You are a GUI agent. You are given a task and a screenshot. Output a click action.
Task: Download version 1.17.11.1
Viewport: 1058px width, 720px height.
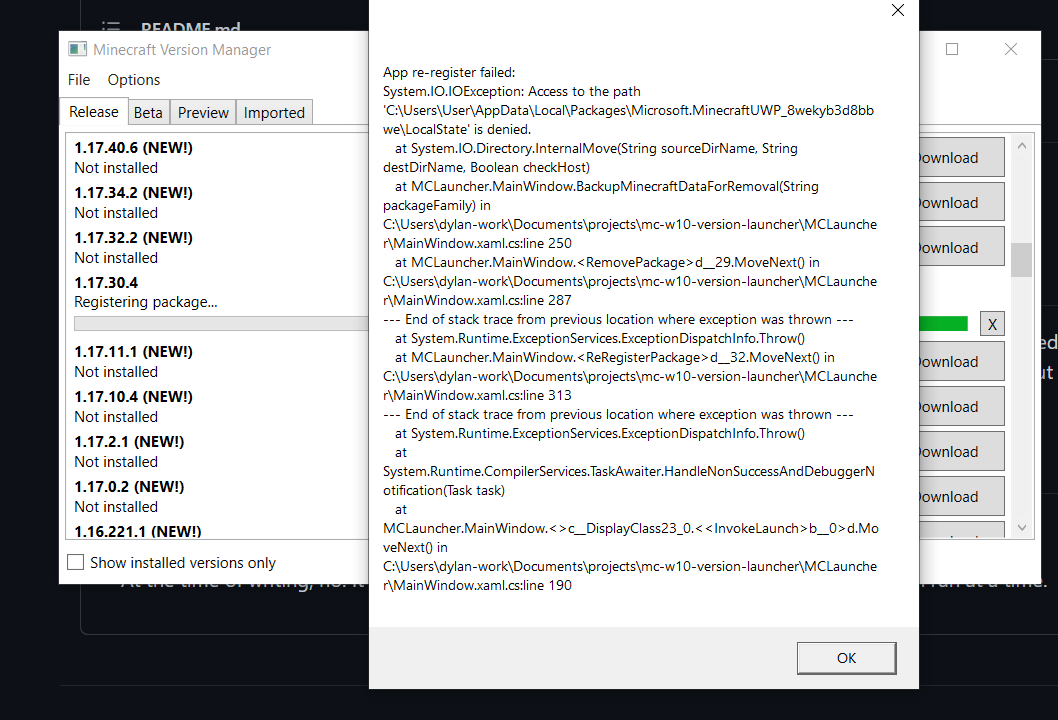(957, 361)
